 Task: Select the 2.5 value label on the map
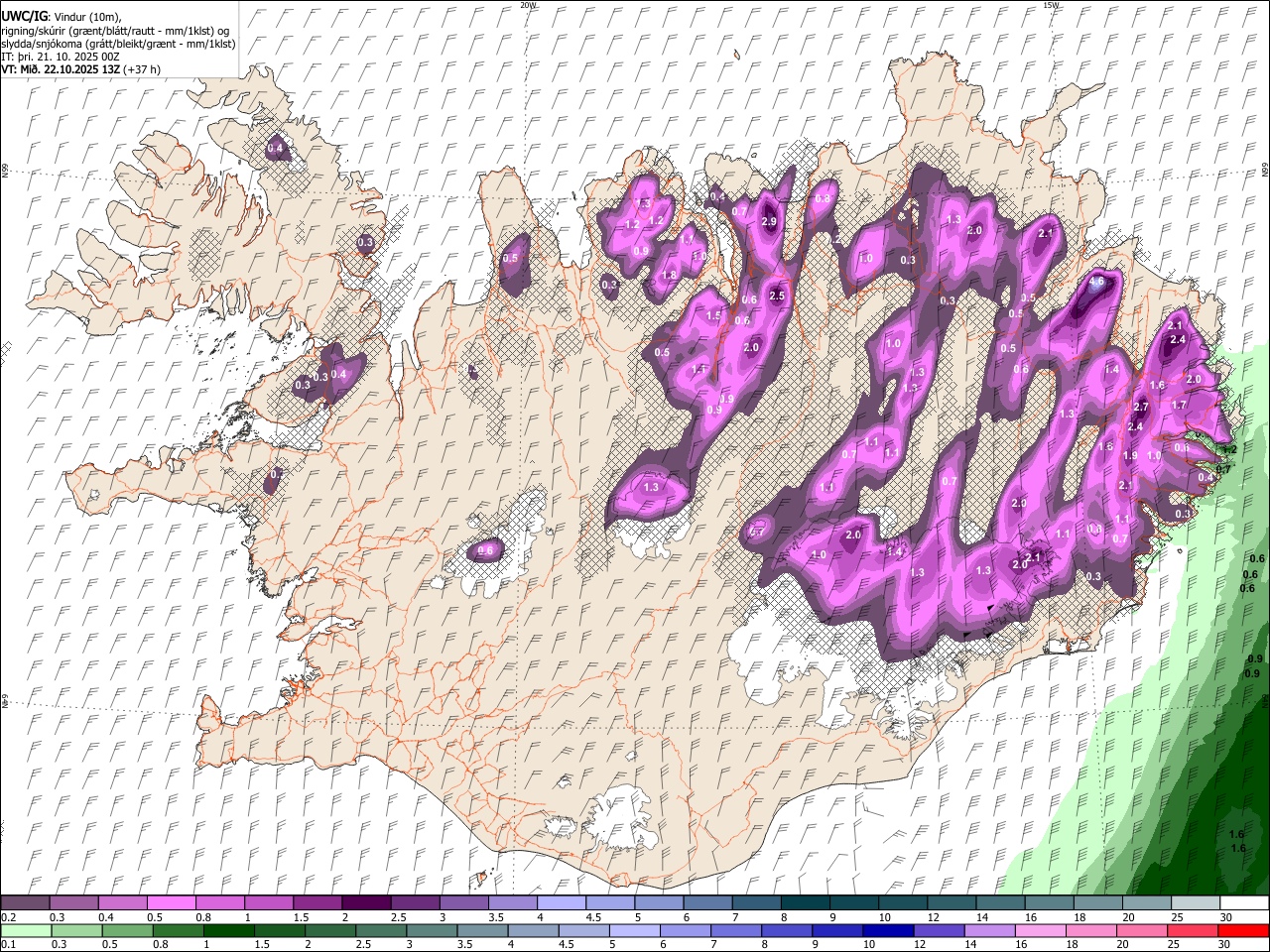pyautogui.click(x=777, y=296)
